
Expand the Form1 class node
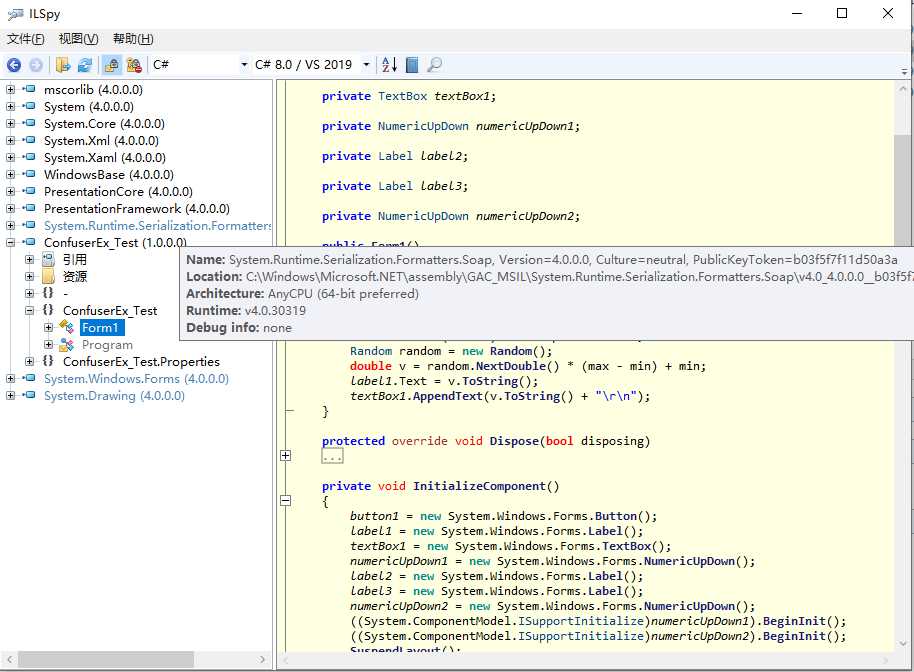(49, 328)
